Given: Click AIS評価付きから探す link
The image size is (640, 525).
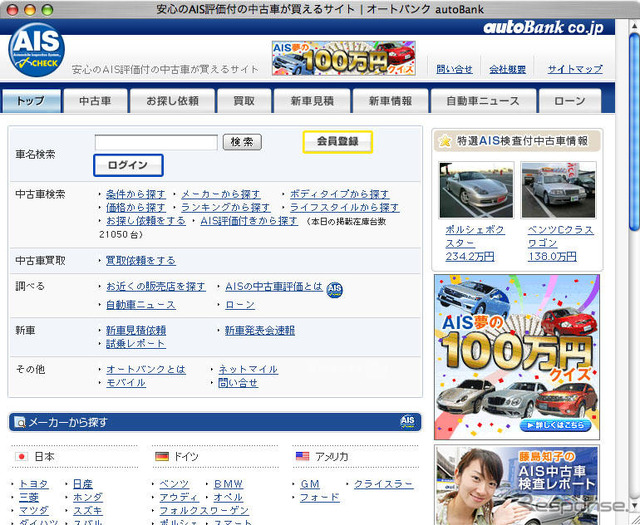Looking at the screenshot, I should coord(249,221).
